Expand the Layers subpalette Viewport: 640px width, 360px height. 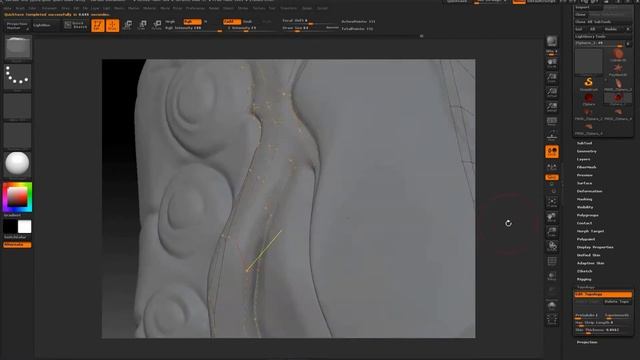584,159
